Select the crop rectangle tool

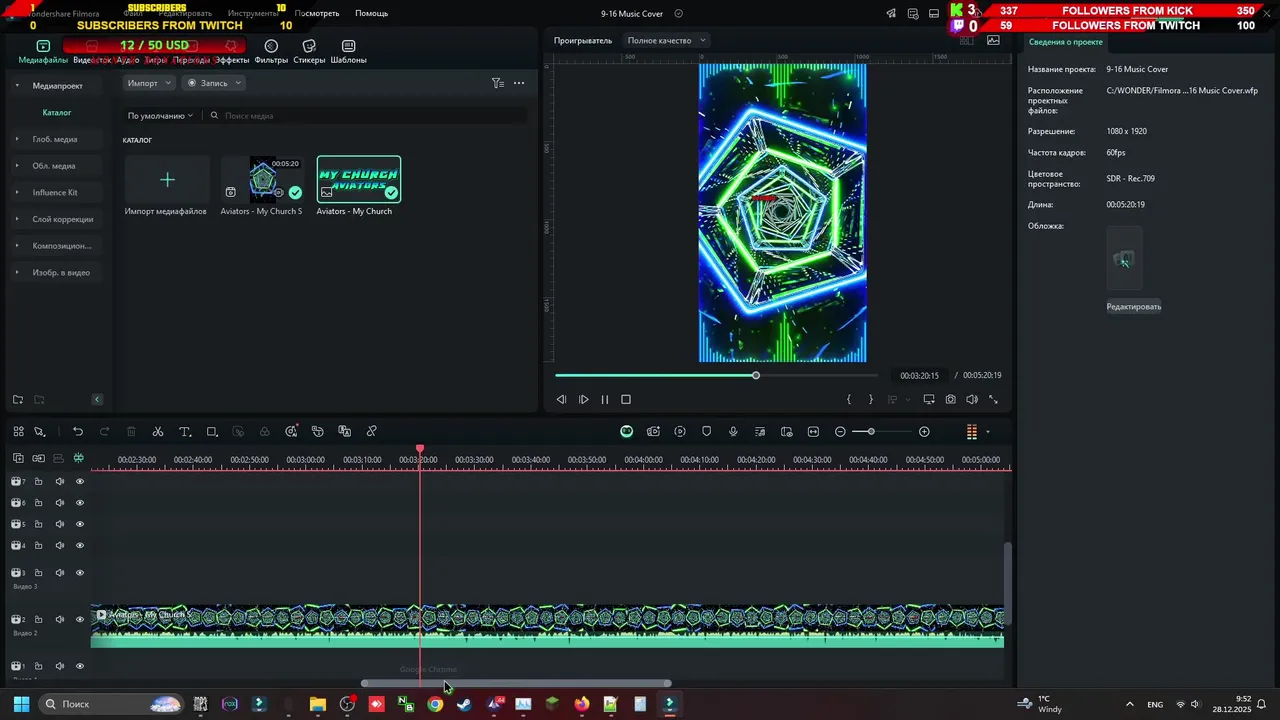(x=212, y=431)
